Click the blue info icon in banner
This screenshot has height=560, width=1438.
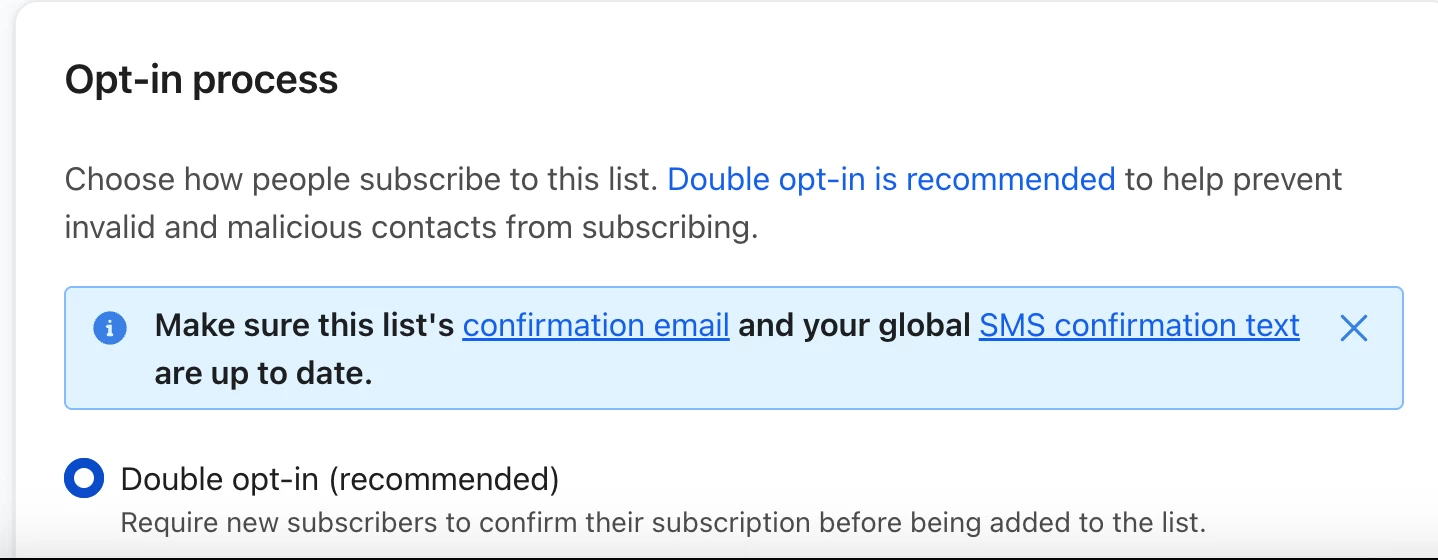pos(110,327)
